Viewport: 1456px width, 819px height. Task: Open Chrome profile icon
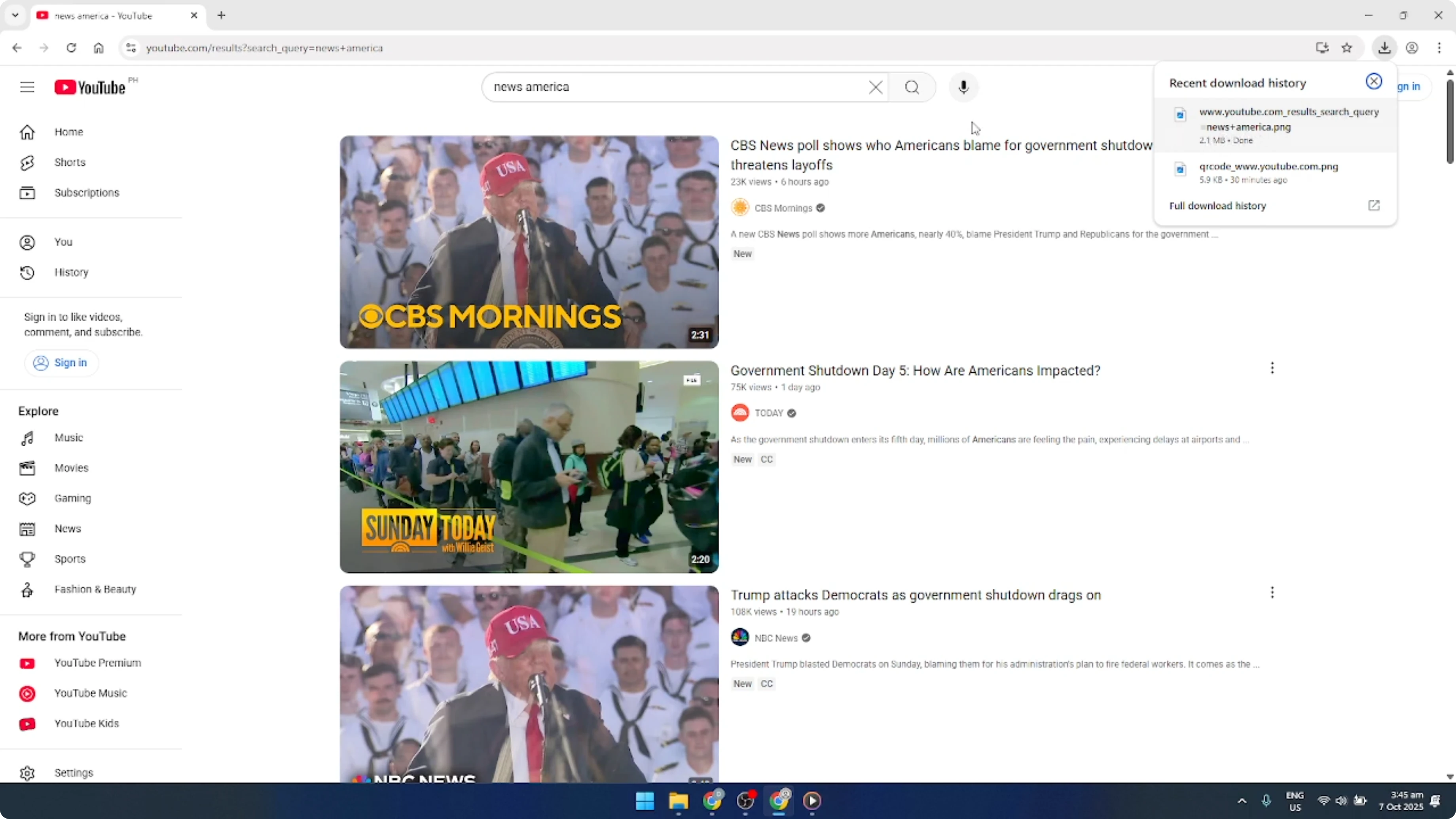(x=1412, y=48)
